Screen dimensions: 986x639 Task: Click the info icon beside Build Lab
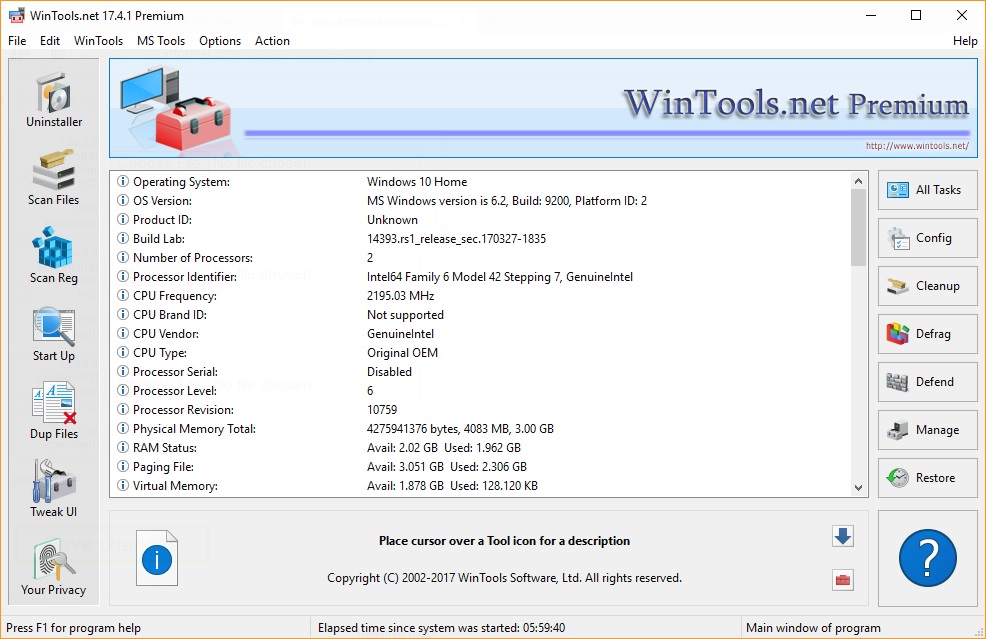click(x=123, y=239)
